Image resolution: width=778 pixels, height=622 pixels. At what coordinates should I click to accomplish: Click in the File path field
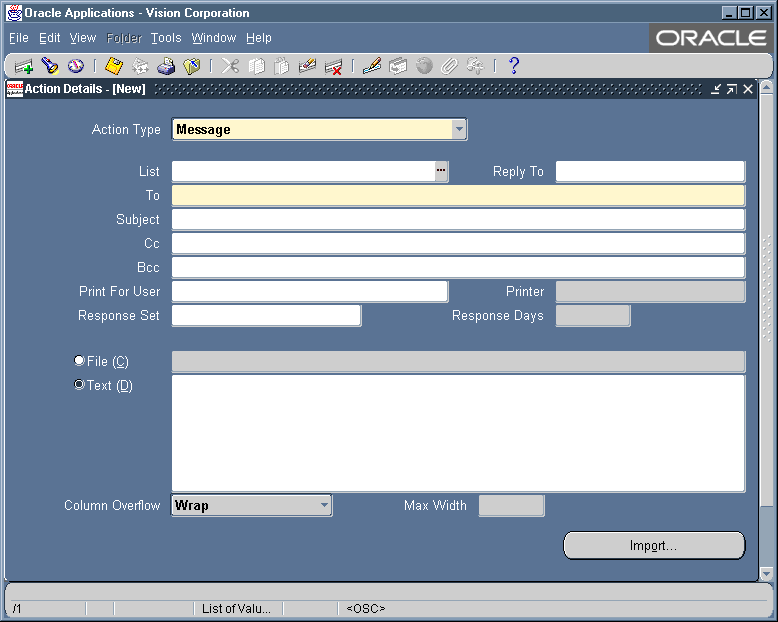click(x=458, y=361)
